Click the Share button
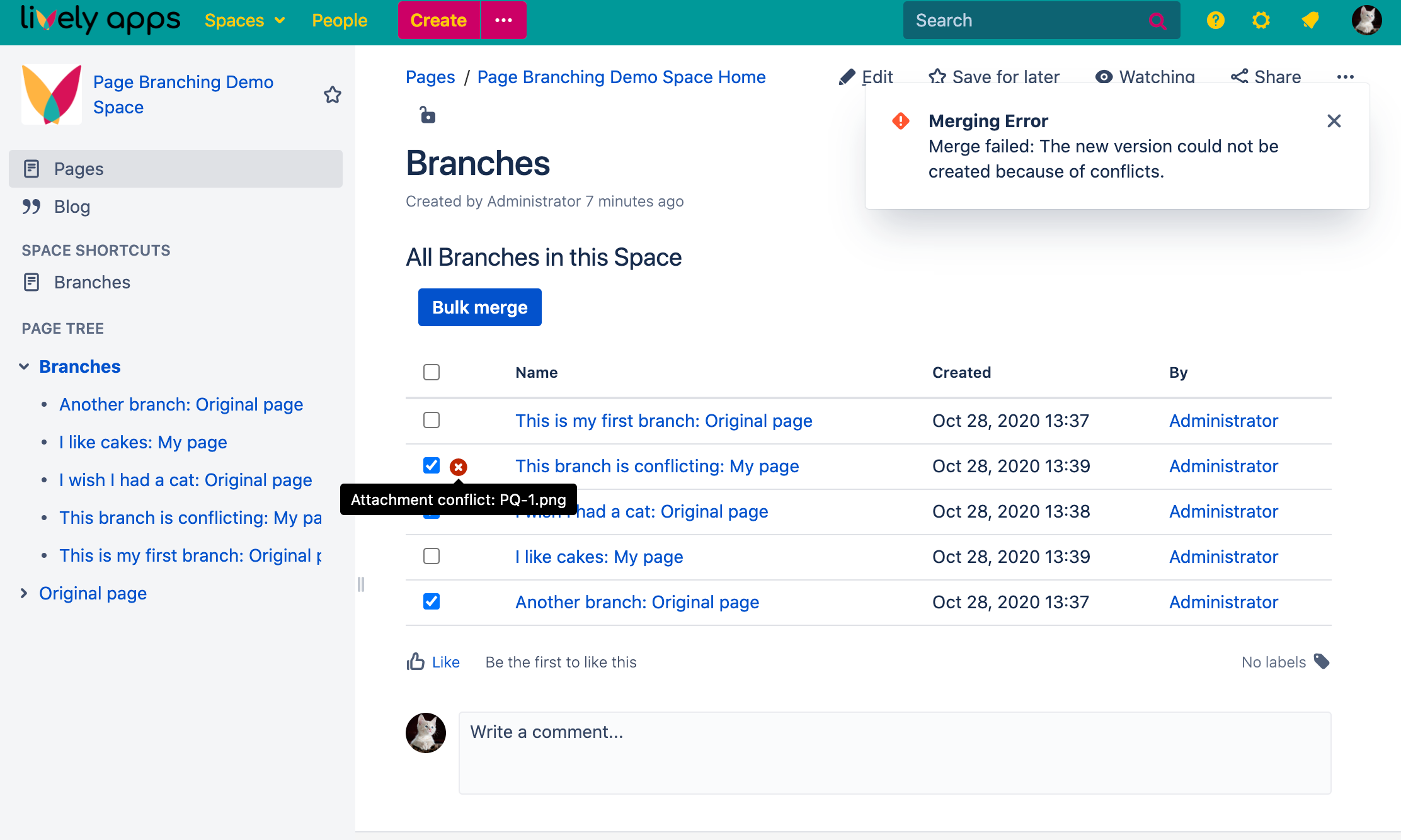Image resolution: width=1401 pixels, height=840 pixels. [x=1266, y=77]
